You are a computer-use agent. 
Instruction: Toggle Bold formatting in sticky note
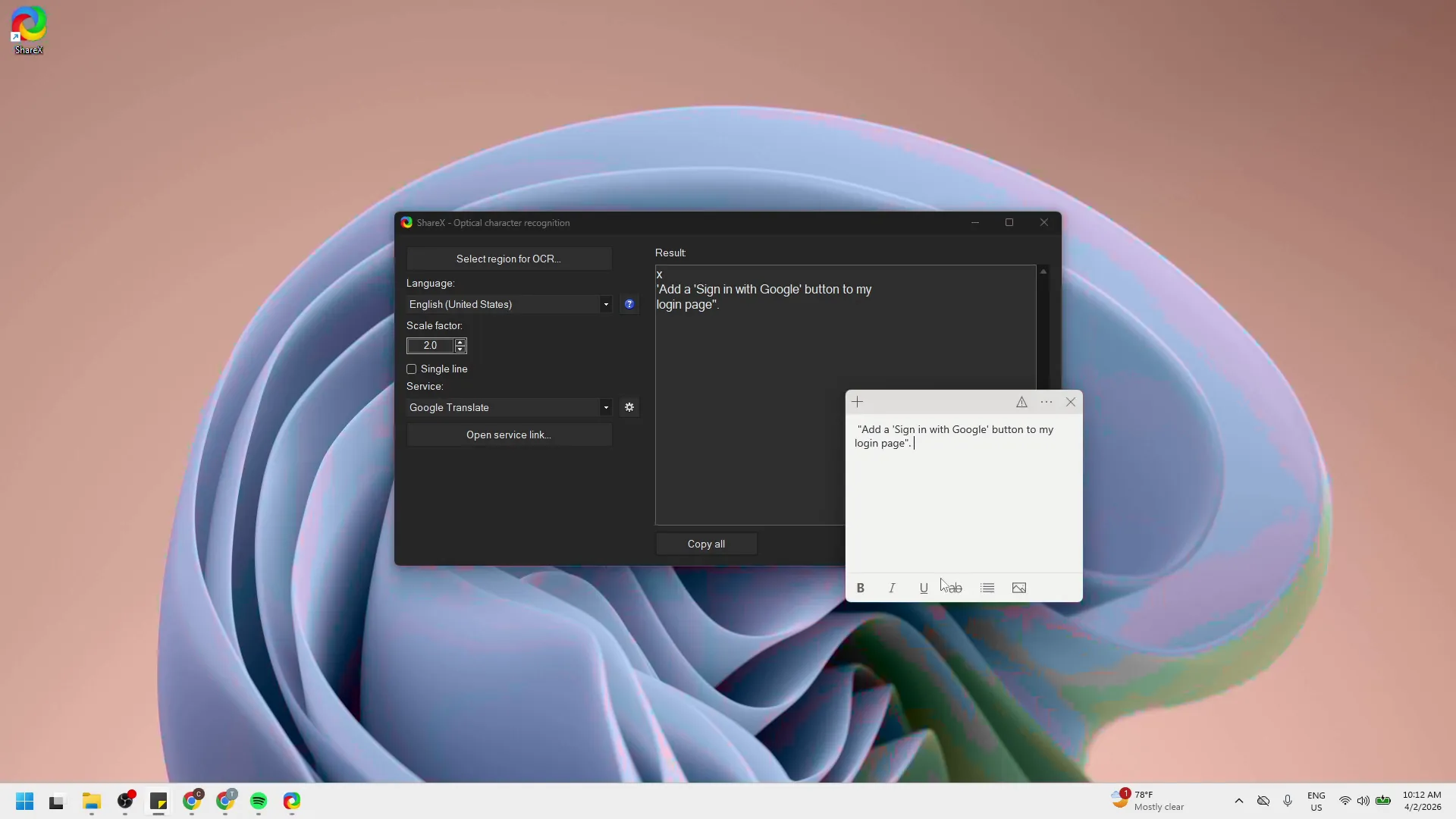click(861, 588)
